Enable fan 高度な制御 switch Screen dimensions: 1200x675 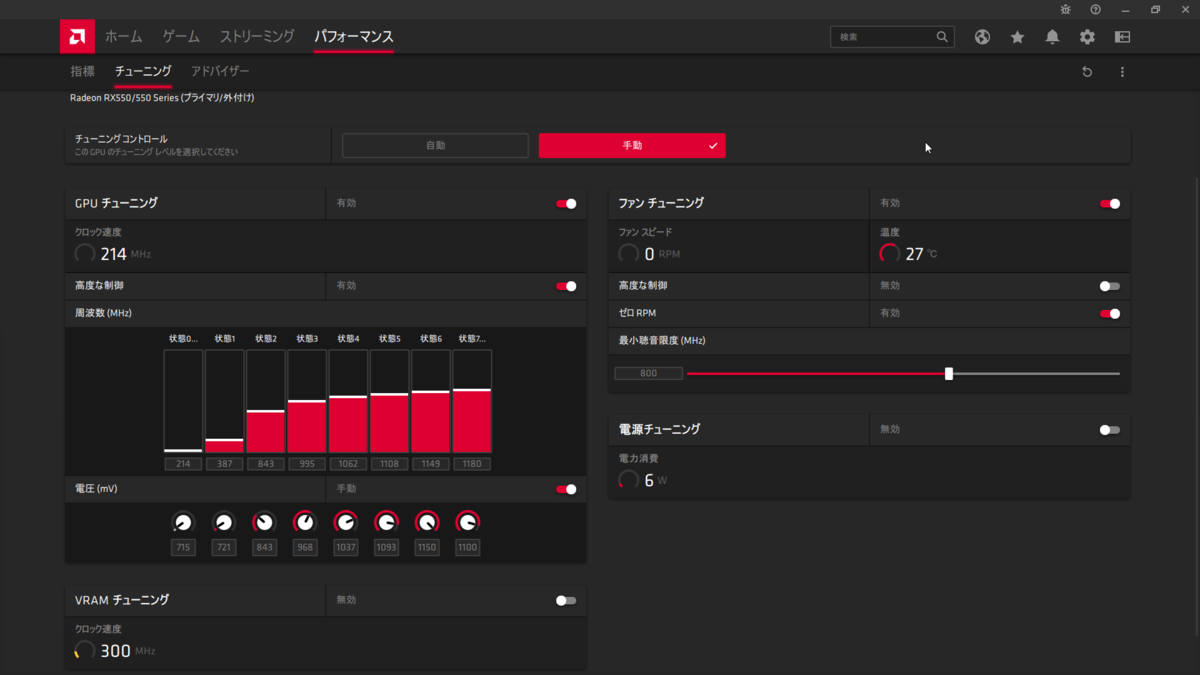pyautogui.click(x=1110, y=286)
